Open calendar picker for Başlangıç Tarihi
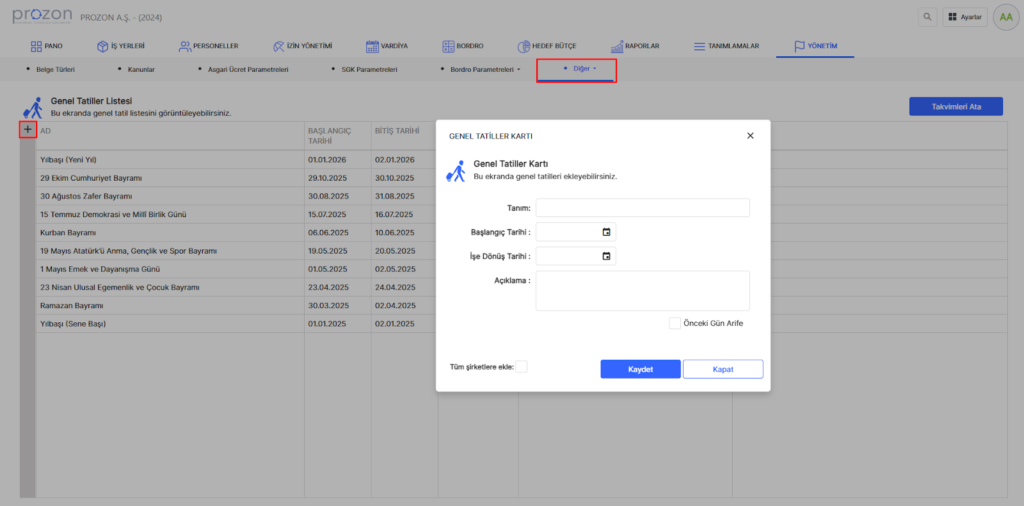1024x506 pixels. pyautogui.click(x=606, y=232)
